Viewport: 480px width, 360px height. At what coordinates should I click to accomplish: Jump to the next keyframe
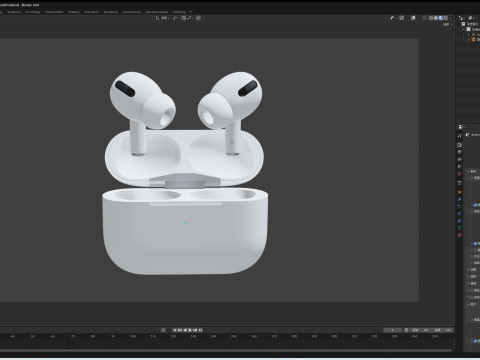(195, 330)
